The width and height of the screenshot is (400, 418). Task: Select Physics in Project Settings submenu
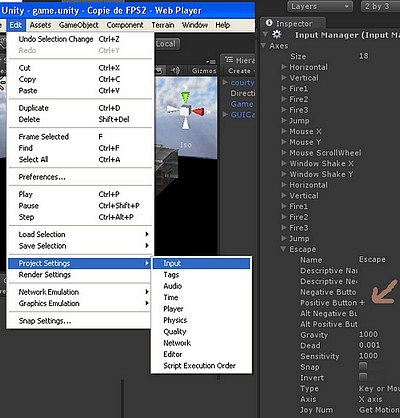point(201,320)
